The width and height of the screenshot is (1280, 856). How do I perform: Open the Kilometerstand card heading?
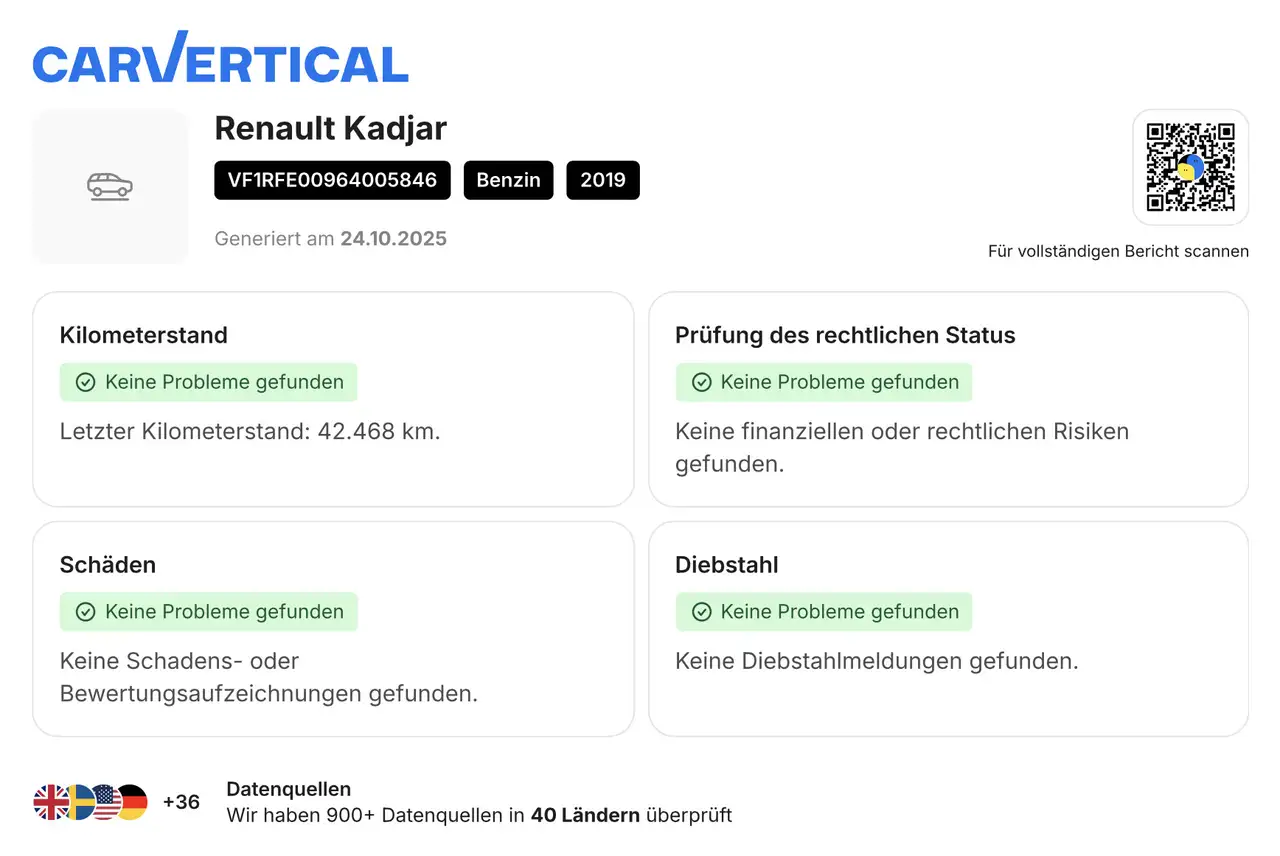144,335
